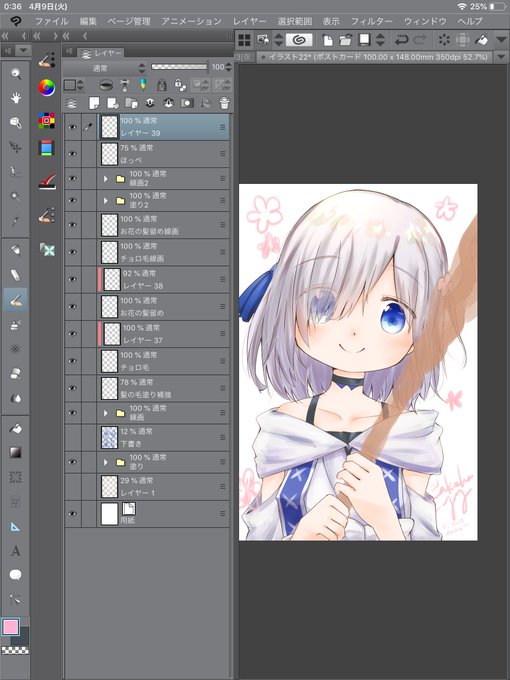Image resolution: width=510 pixels, height=680 pixels.
Task: Create a layer mask
Action: pos(187,103)
